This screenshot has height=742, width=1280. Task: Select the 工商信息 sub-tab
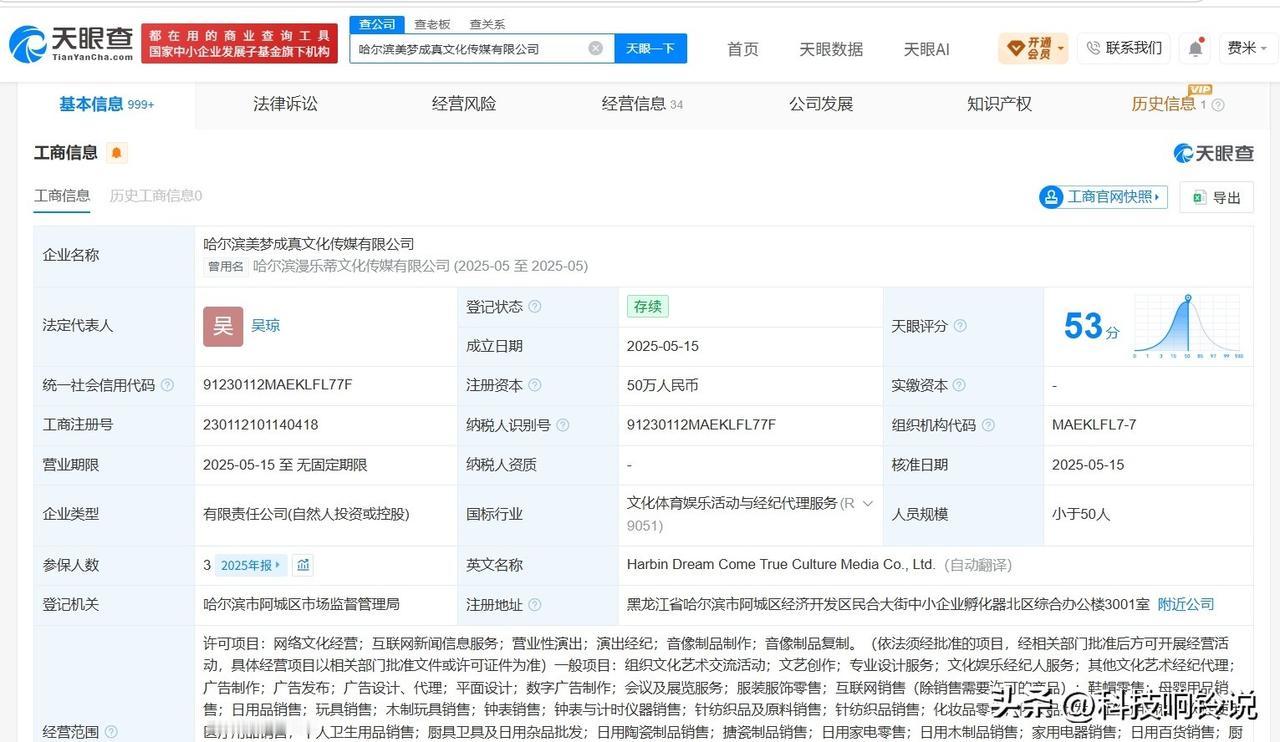click(62, 196)
